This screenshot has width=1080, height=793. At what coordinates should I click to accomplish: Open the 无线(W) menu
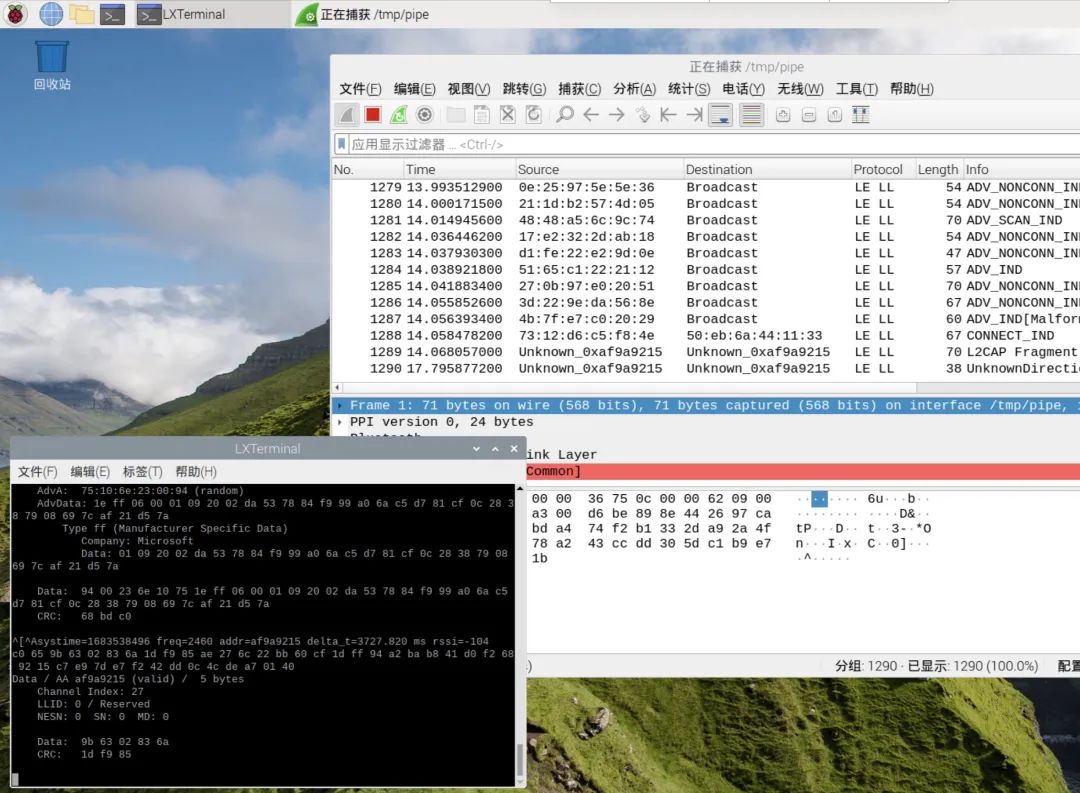pyautogui.click(x=800, y=89)
